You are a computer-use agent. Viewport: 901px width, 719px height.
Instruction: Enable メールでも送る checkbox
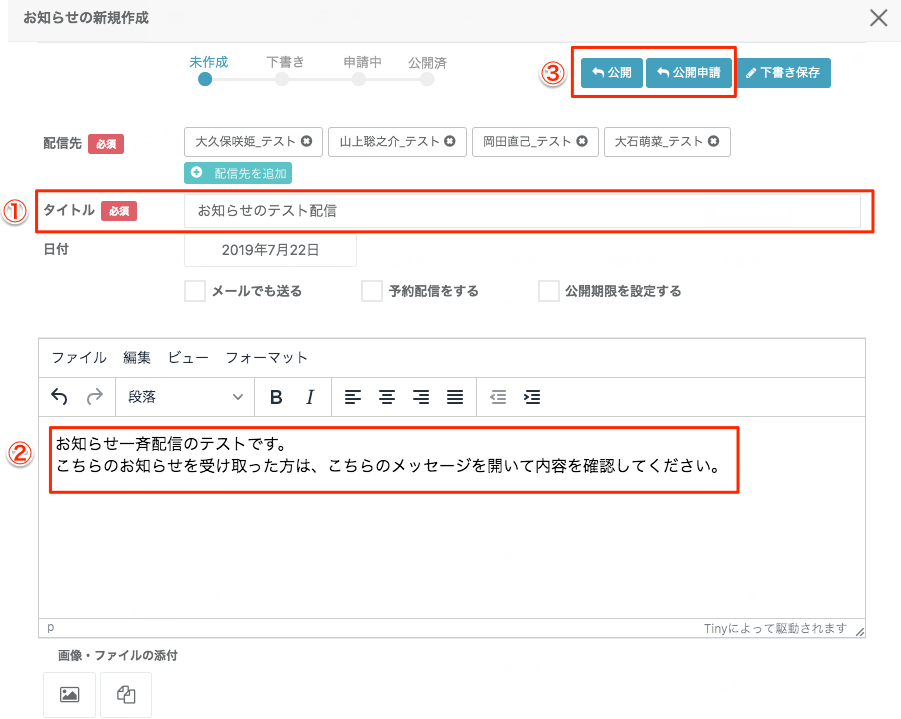195,291
